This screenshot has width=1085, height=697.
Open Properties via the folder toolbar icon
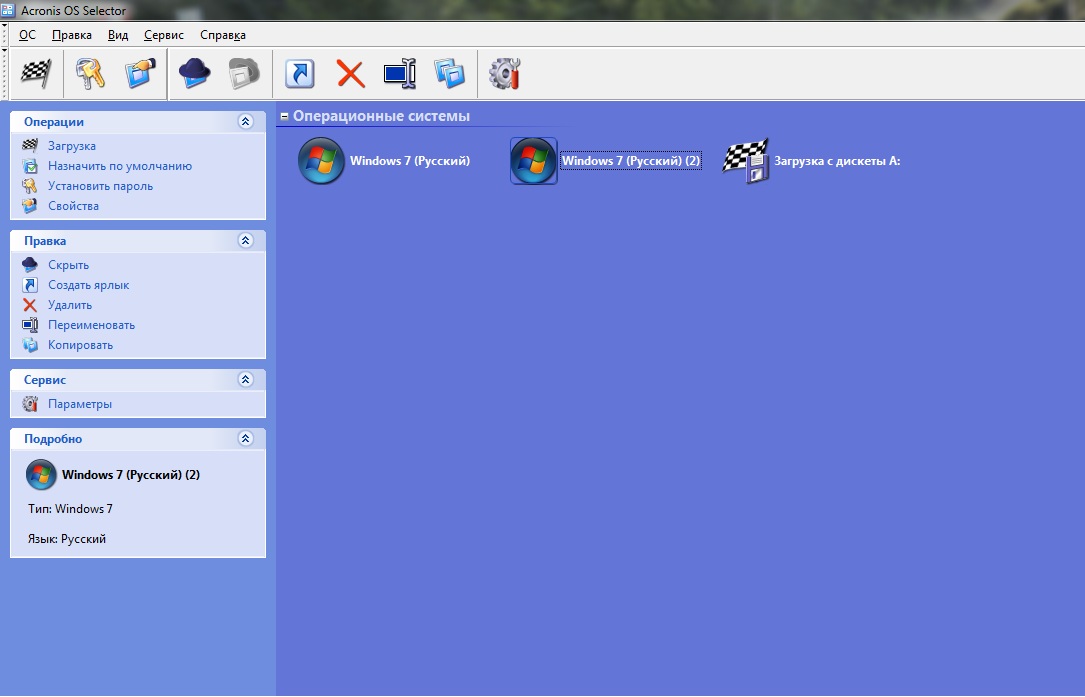click(140, 73)
